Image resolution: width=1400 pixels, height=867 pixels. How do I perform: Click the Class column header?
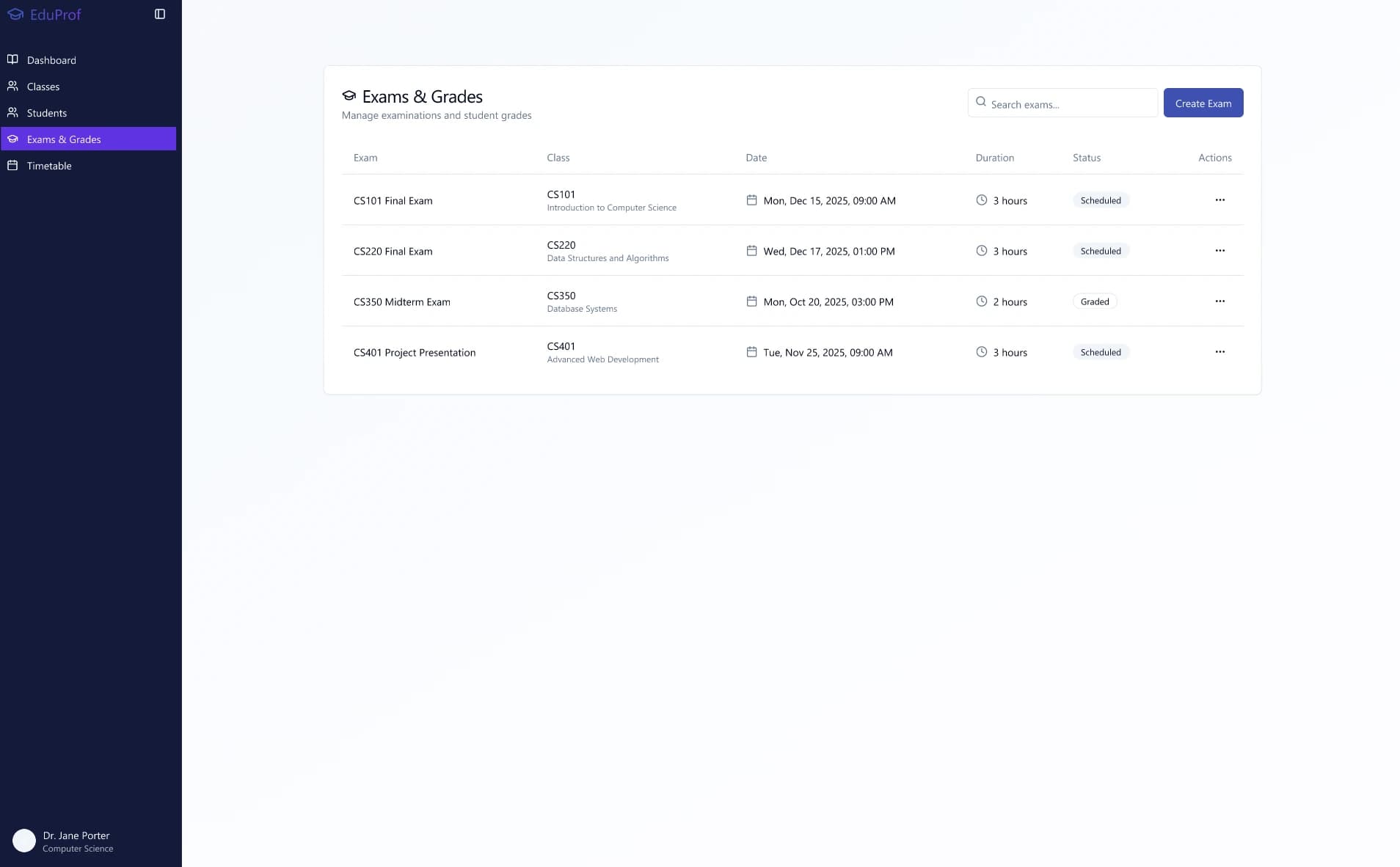coord(558,158)
